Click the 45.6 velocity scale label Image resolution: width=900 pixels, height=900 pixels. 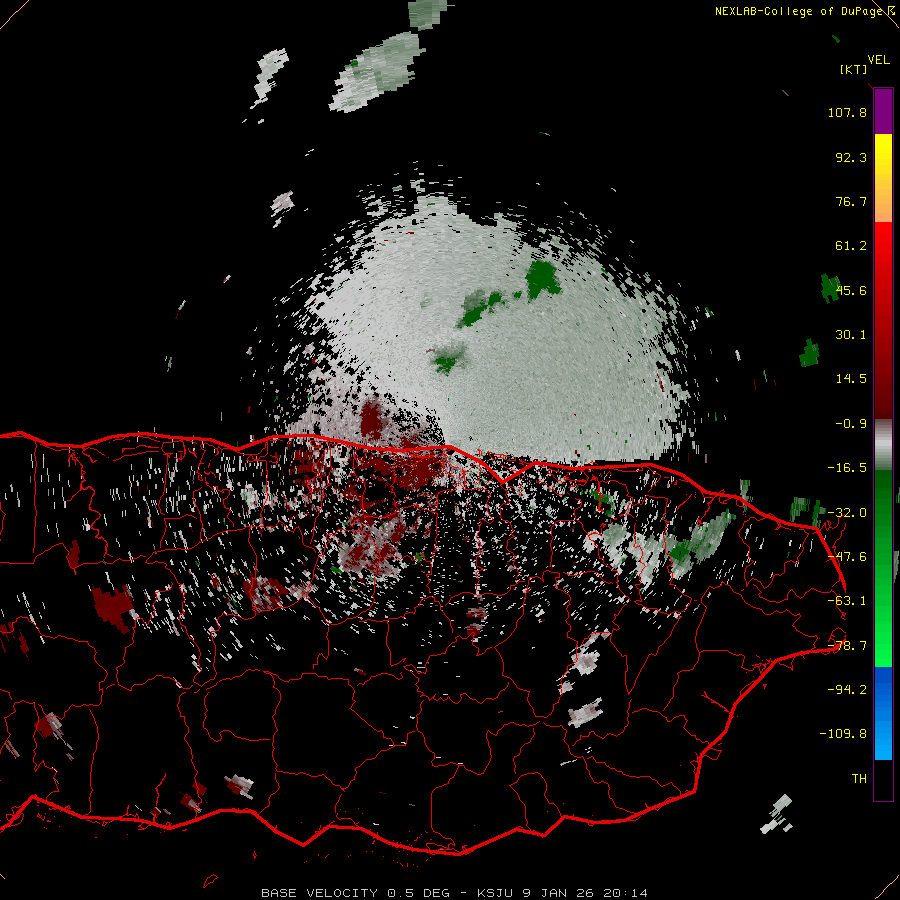(x=851, y=290)
